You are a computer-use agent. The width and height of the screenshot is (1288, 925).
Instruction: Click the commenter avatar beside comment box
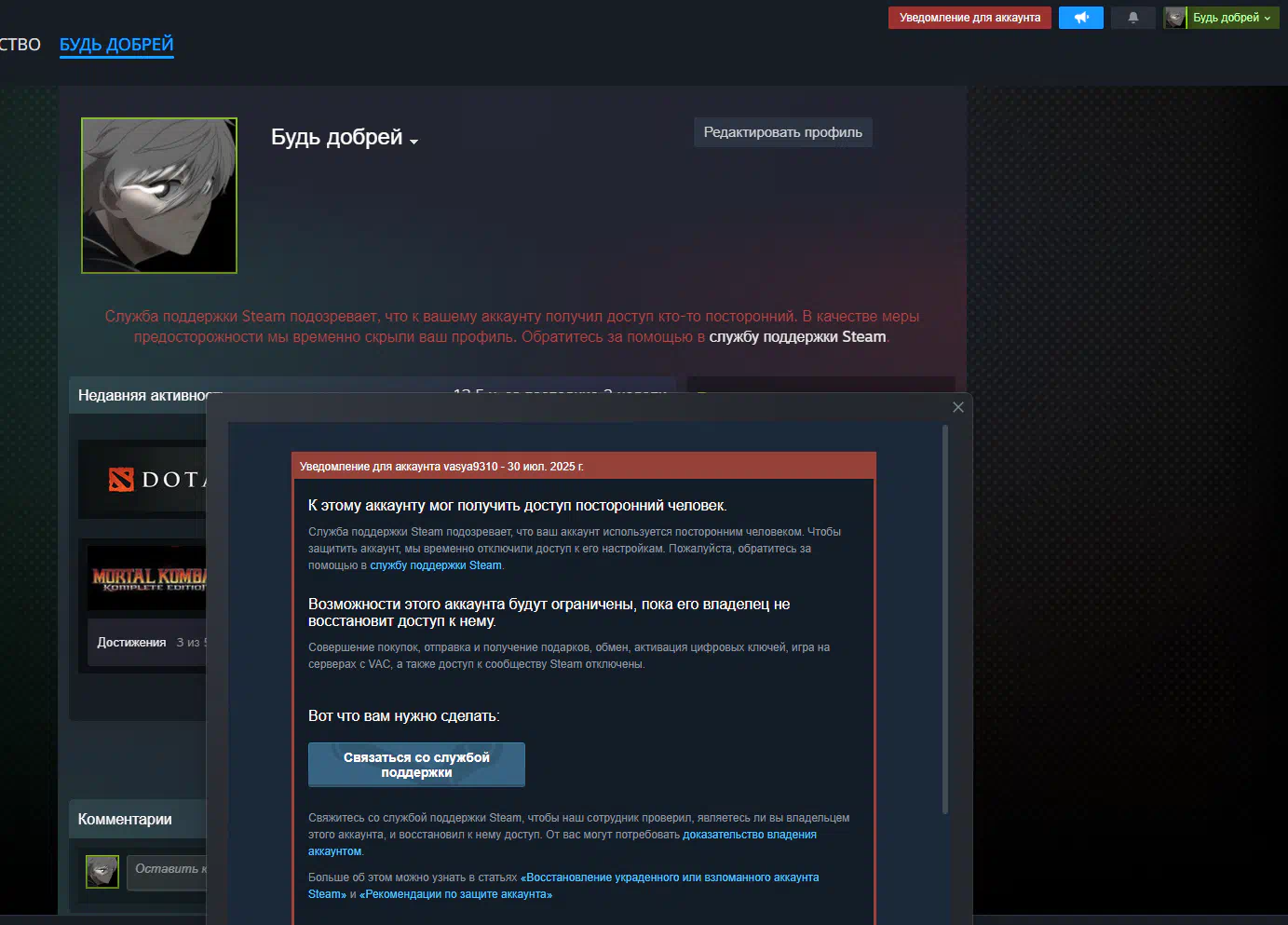pyautogui.click(x=102, y=872)
